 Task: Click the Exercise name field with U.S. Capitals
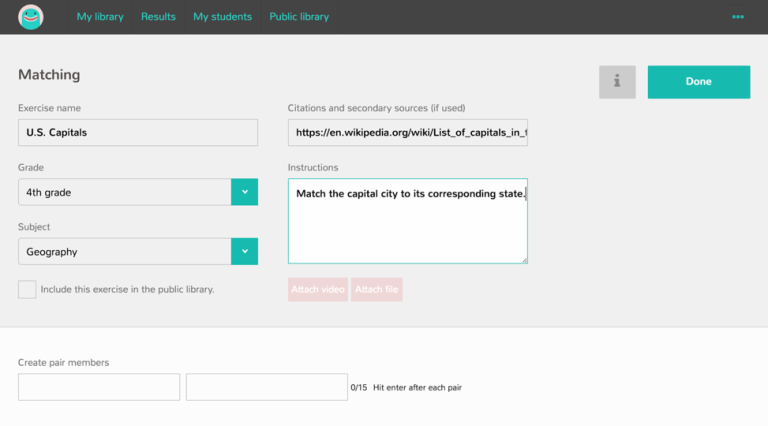[x=138, y=132]
